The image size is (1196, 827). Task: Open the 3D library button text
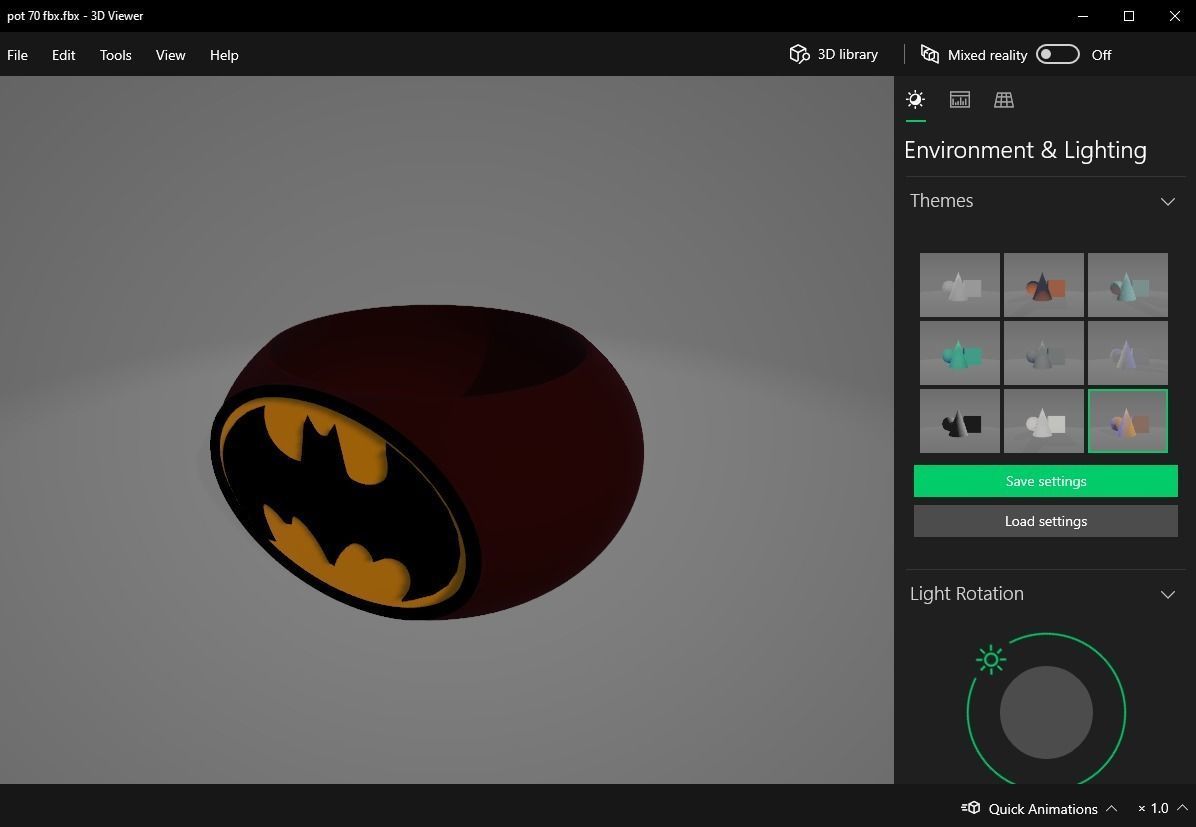click(847, 54)
